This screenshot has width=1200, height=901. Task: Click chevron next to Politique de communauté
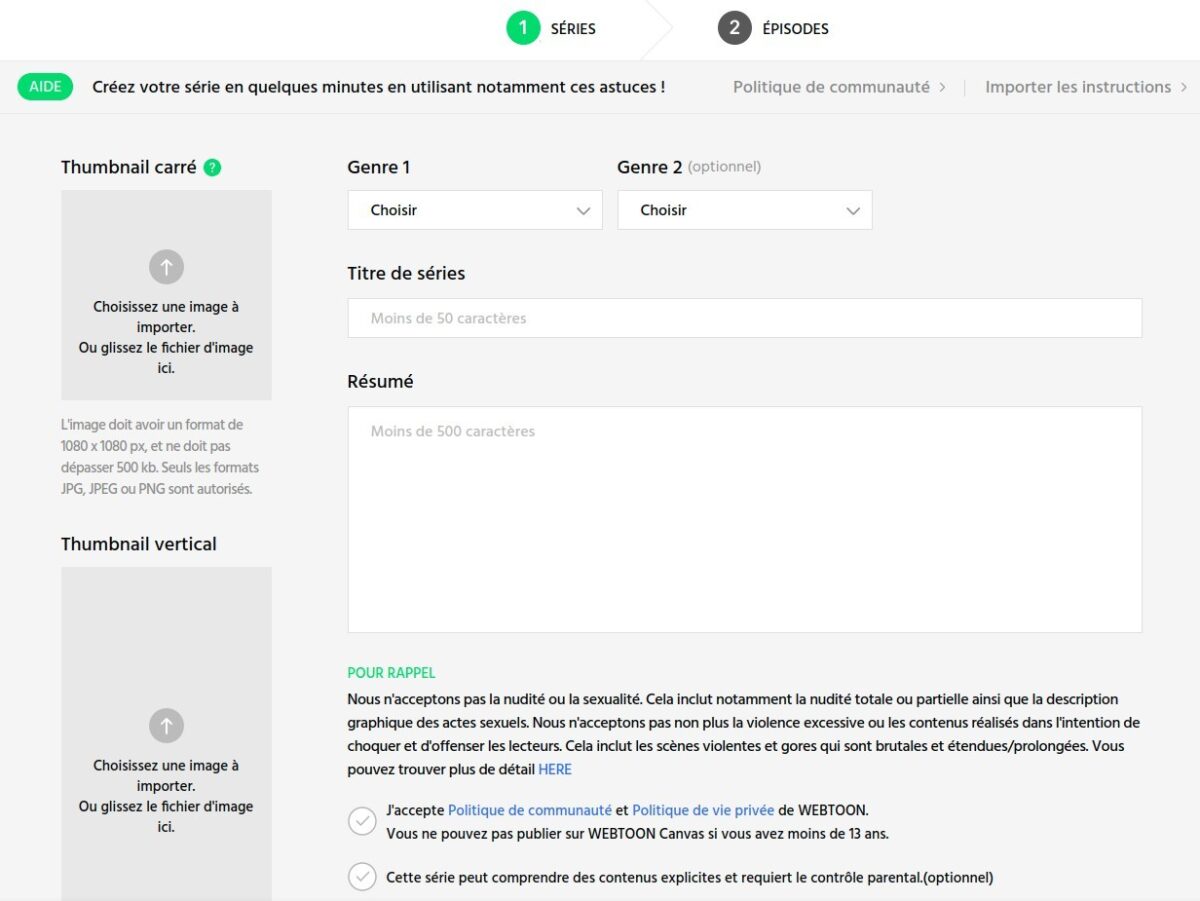click(x=942, y=87)
